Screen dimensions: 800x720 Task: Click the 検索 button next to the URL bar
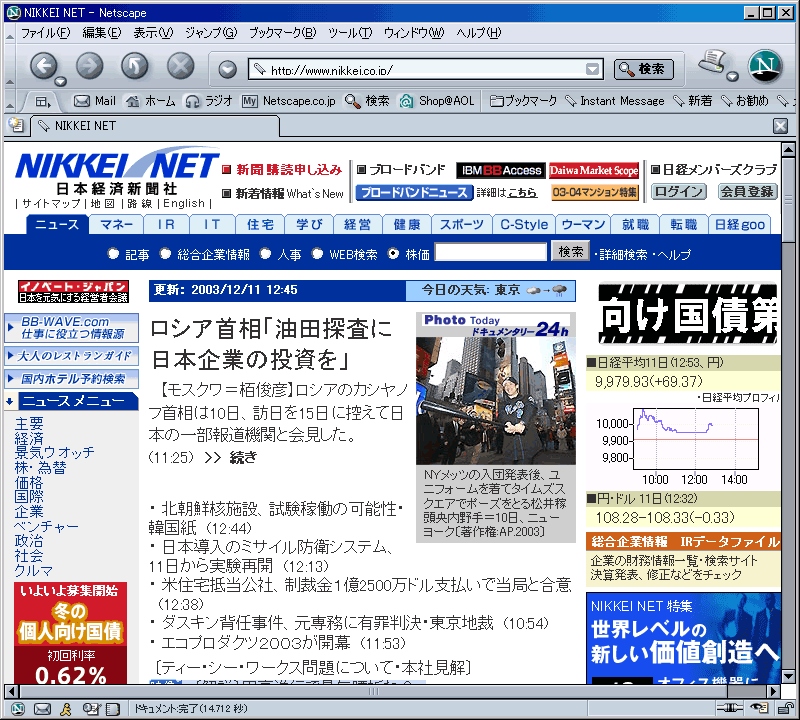tap(643, 69)
